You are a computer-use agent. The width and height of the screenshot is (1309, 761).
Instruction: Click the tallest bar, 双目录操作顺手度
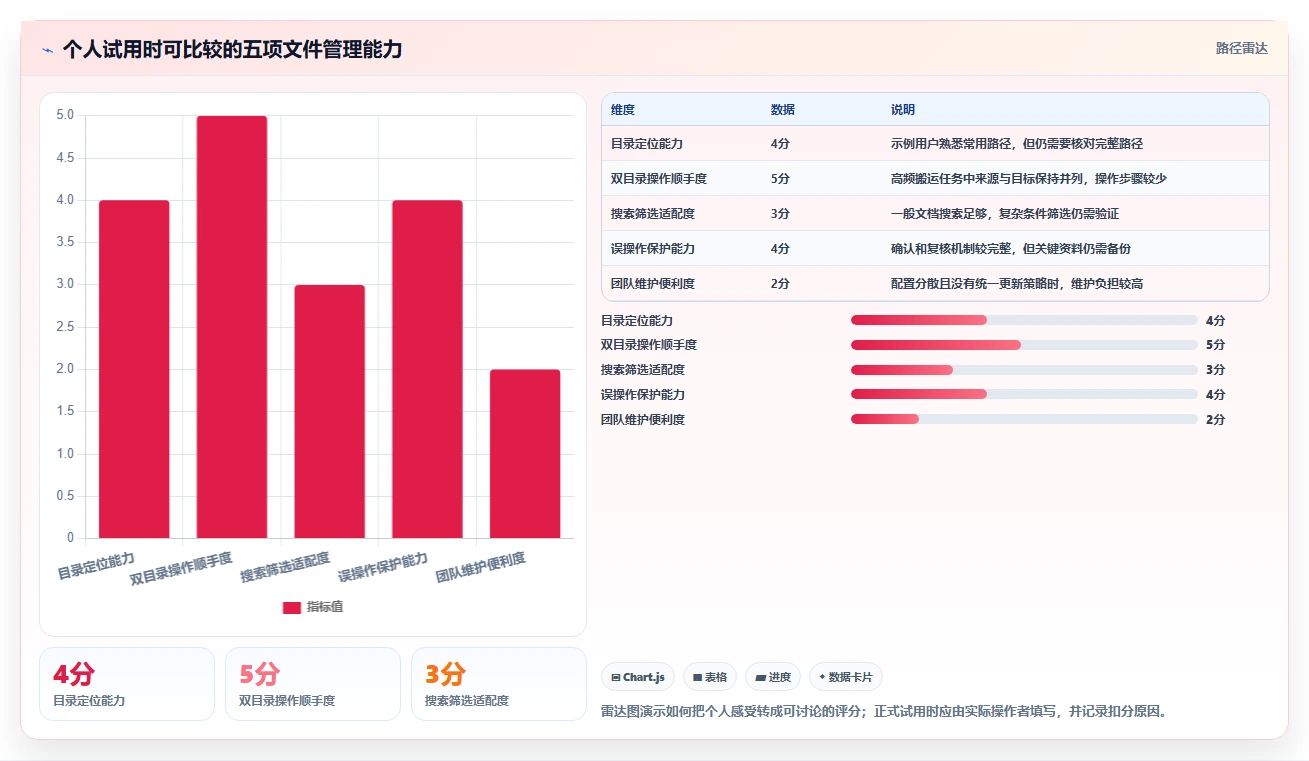232,327
